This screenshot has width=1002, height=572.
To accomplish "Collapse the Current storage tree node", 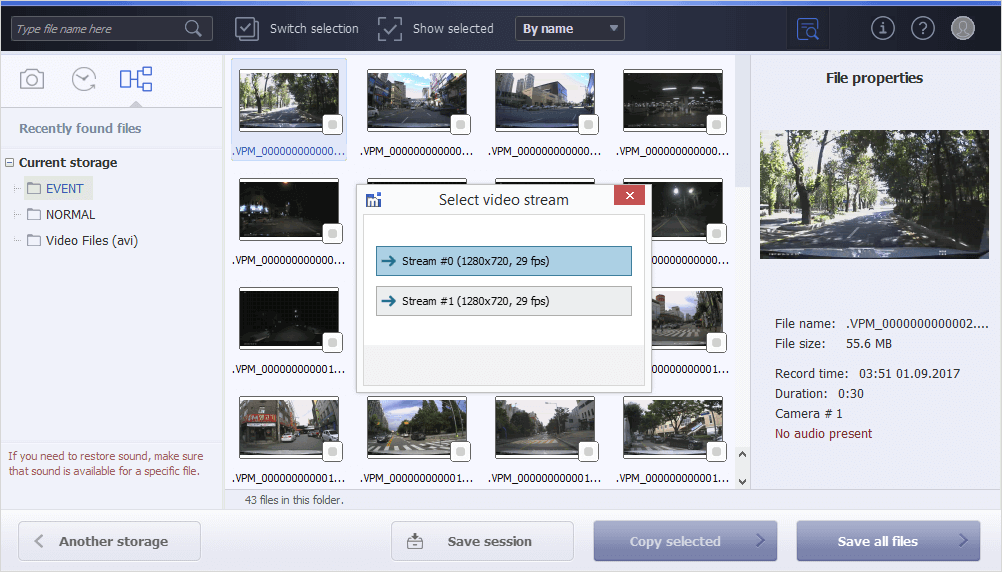I will point(10,162).
